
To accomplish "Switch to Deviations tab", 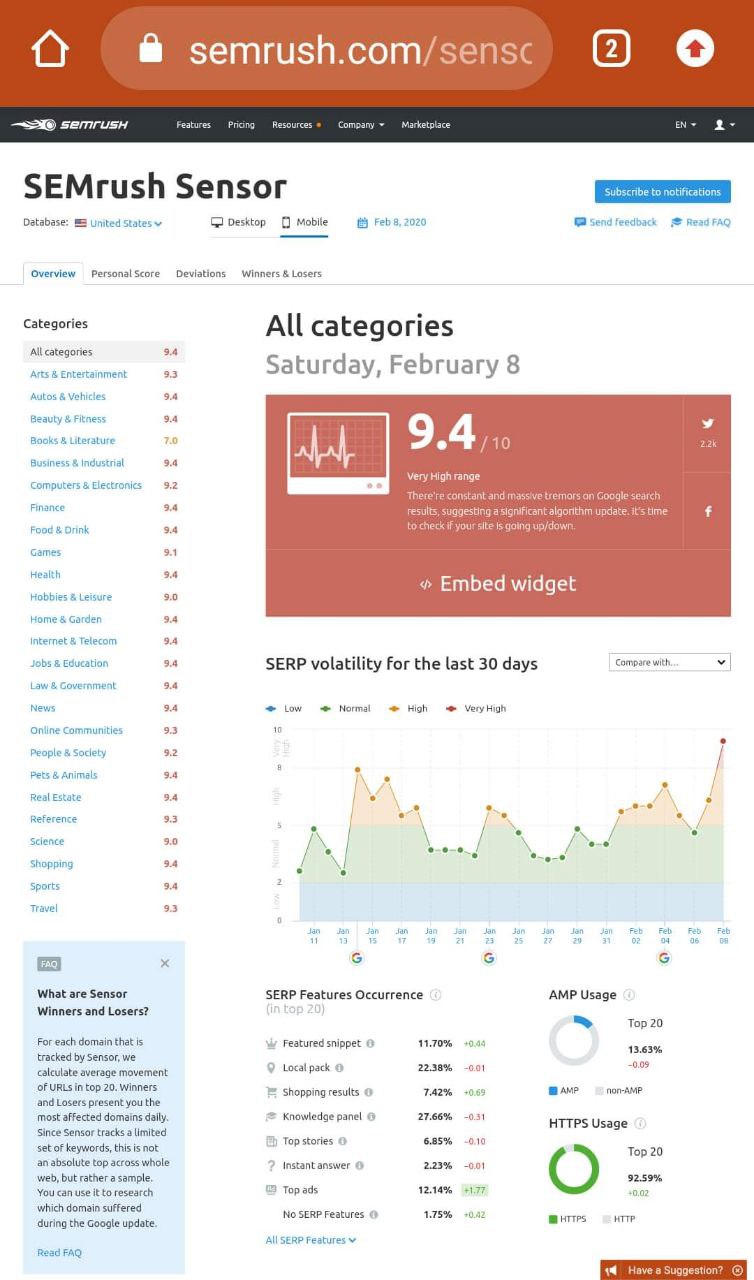I will (x=201, y=273).
